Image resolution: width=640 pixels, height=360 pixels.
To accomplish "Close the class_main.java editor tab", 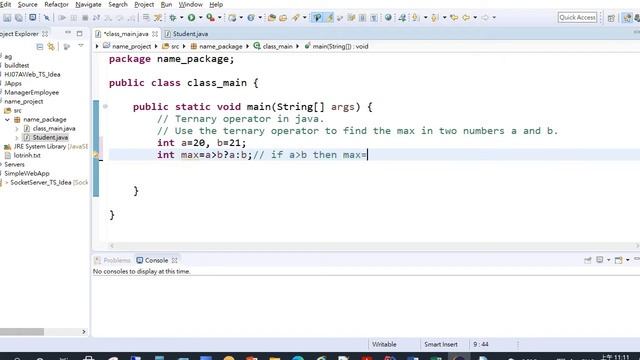I will (x=155, y=34).
